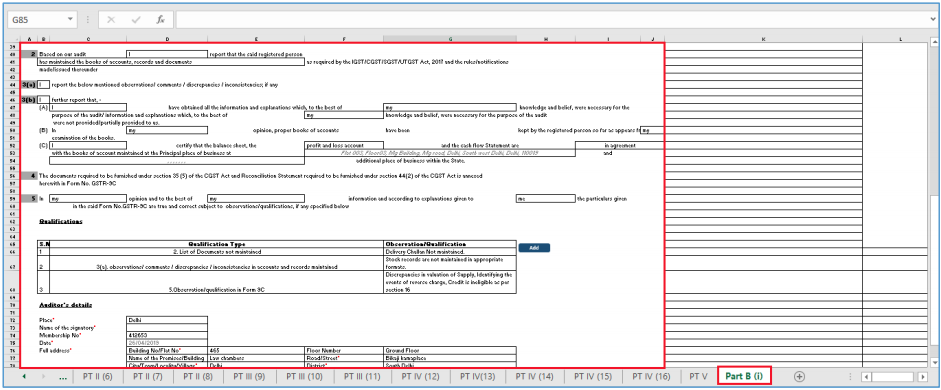Select the Part B (i) sheet tab
Viewport: 941px width, 390px height.
(744, 376)
